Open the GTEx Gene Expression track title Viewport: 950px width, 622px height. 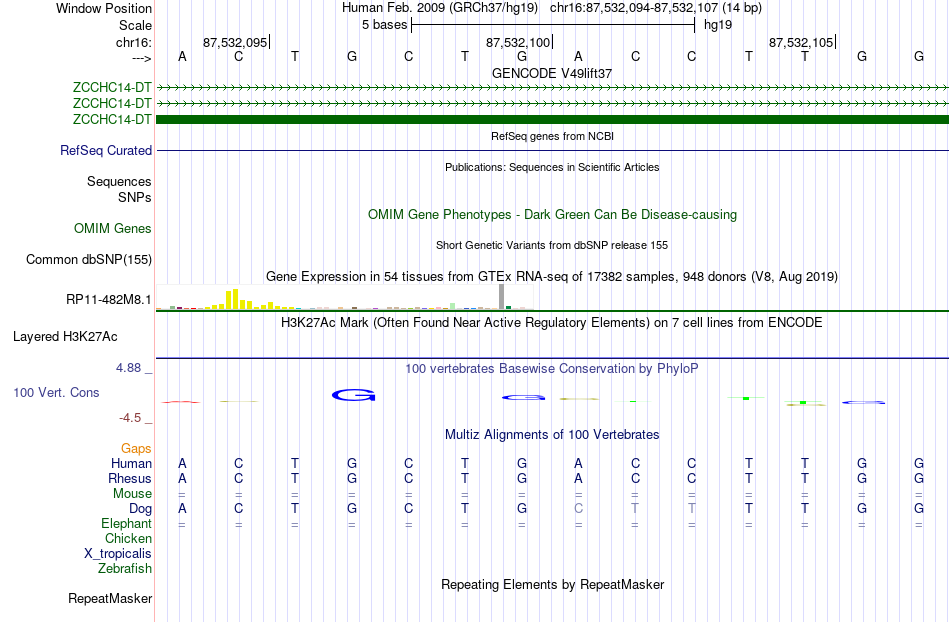(x=552, y=276)
